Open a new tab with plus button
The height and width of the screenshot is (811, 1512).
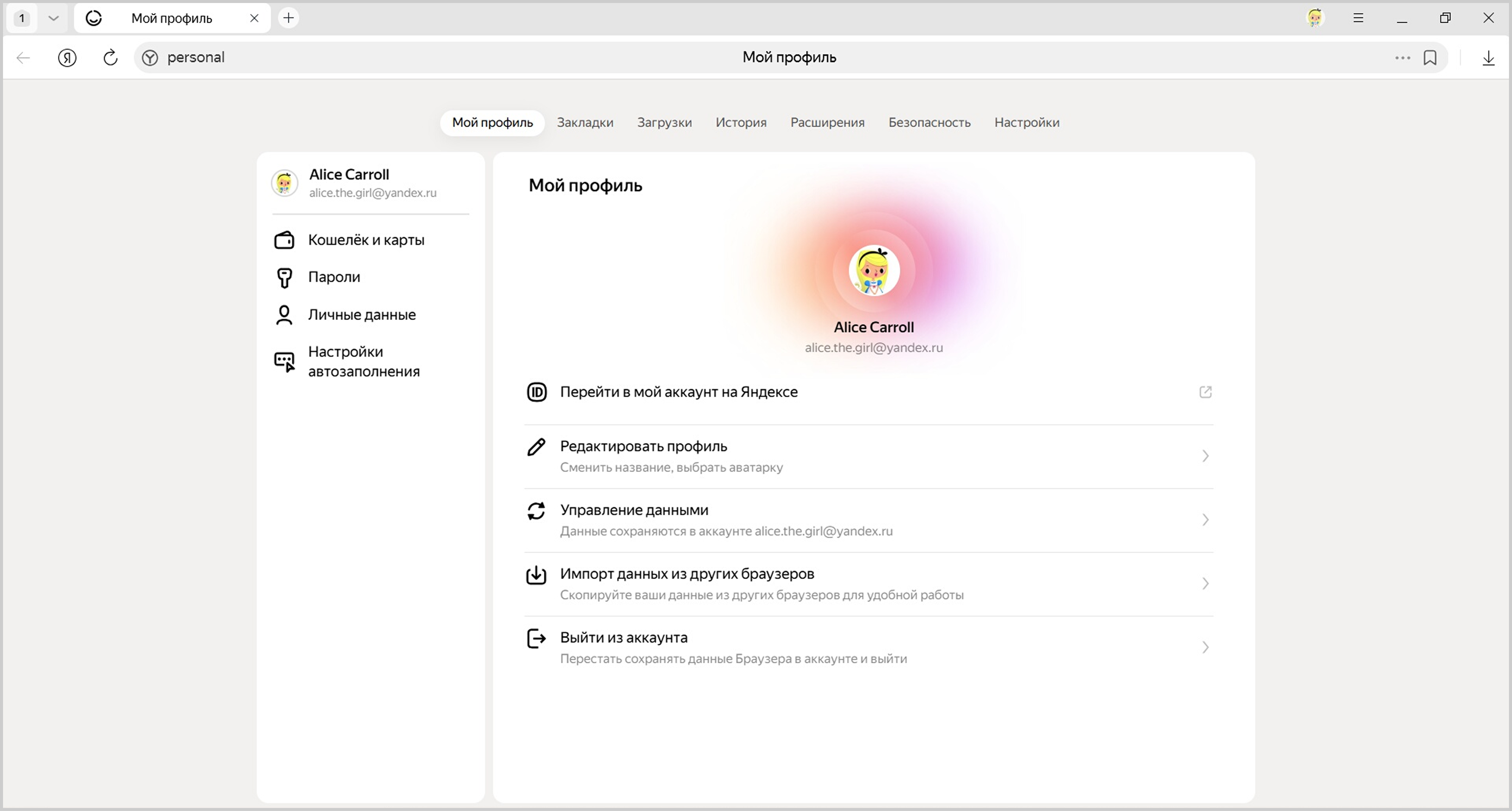[x=288, y=18]
